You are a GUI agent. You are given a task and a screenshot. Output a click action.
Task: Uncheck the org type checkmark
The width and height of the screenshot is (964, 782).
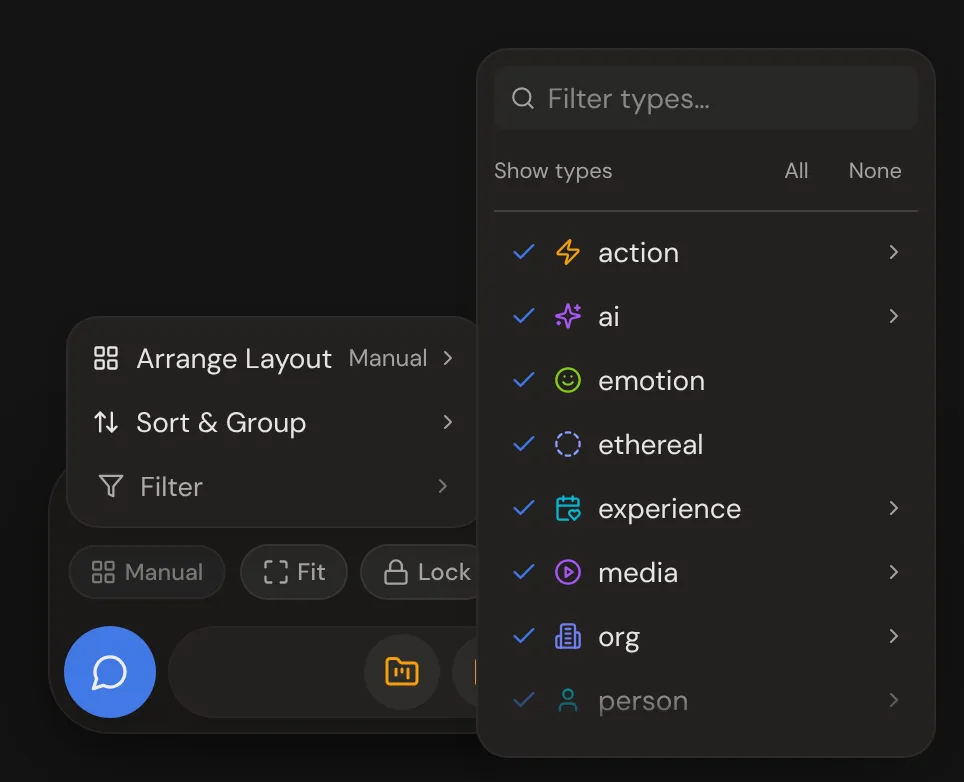(x=524, y=636)
